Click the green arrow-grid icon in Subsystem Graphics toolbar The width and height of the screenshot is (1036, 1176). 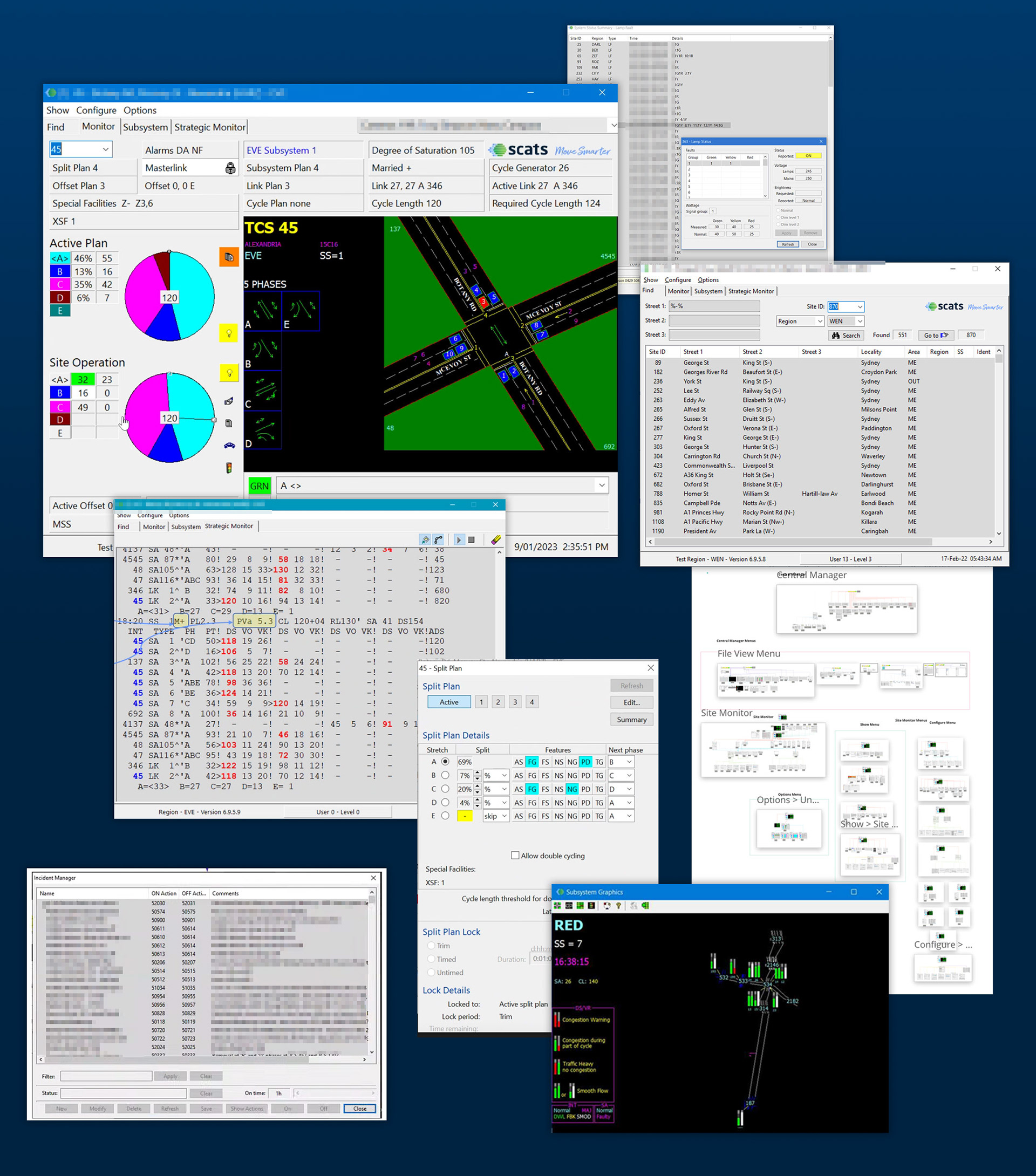tap(645, 906)
